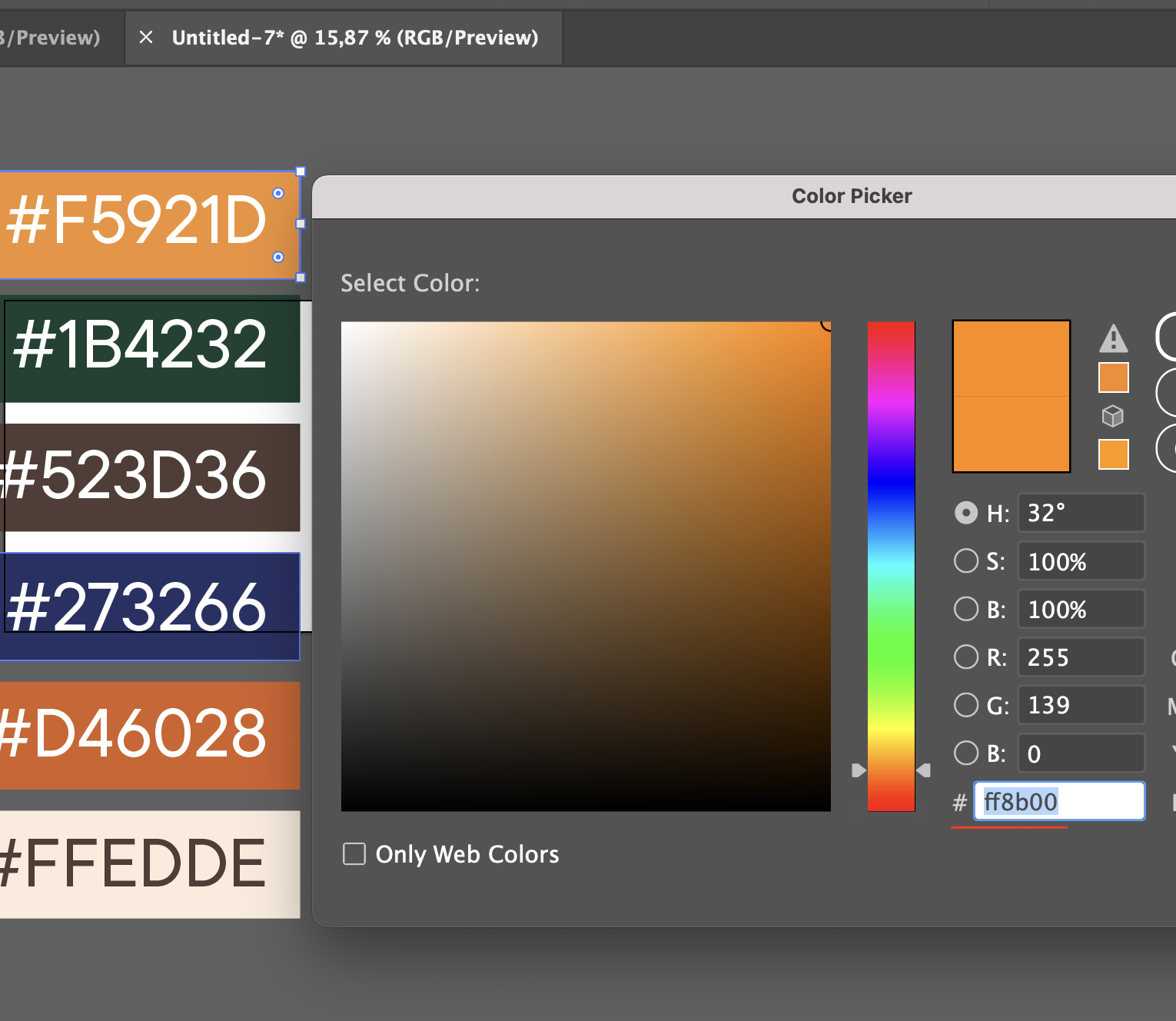Select the R red radio button

(966, 657)
